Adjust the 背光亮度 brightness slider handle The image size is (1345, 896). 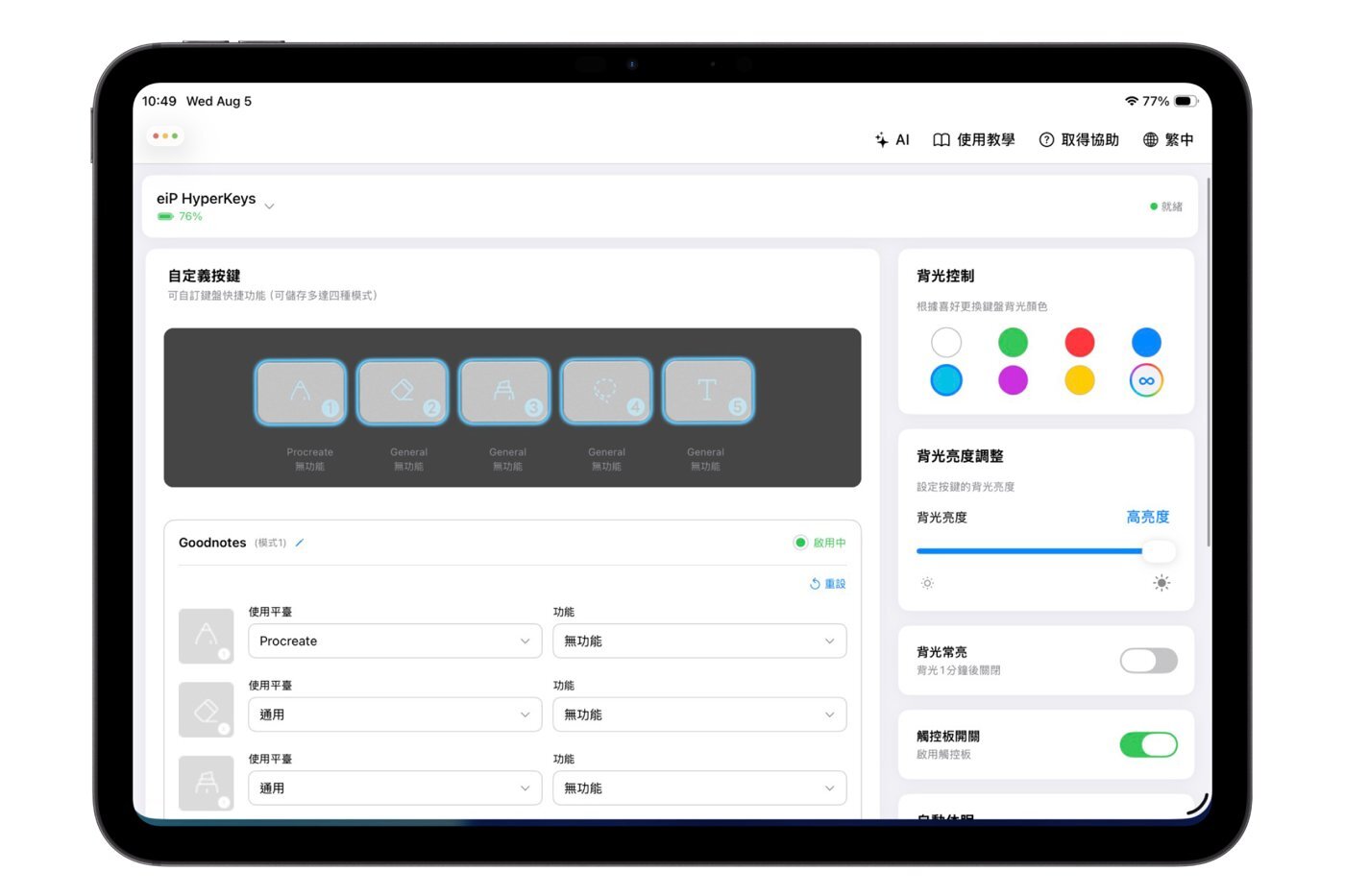click(1160, 551)
